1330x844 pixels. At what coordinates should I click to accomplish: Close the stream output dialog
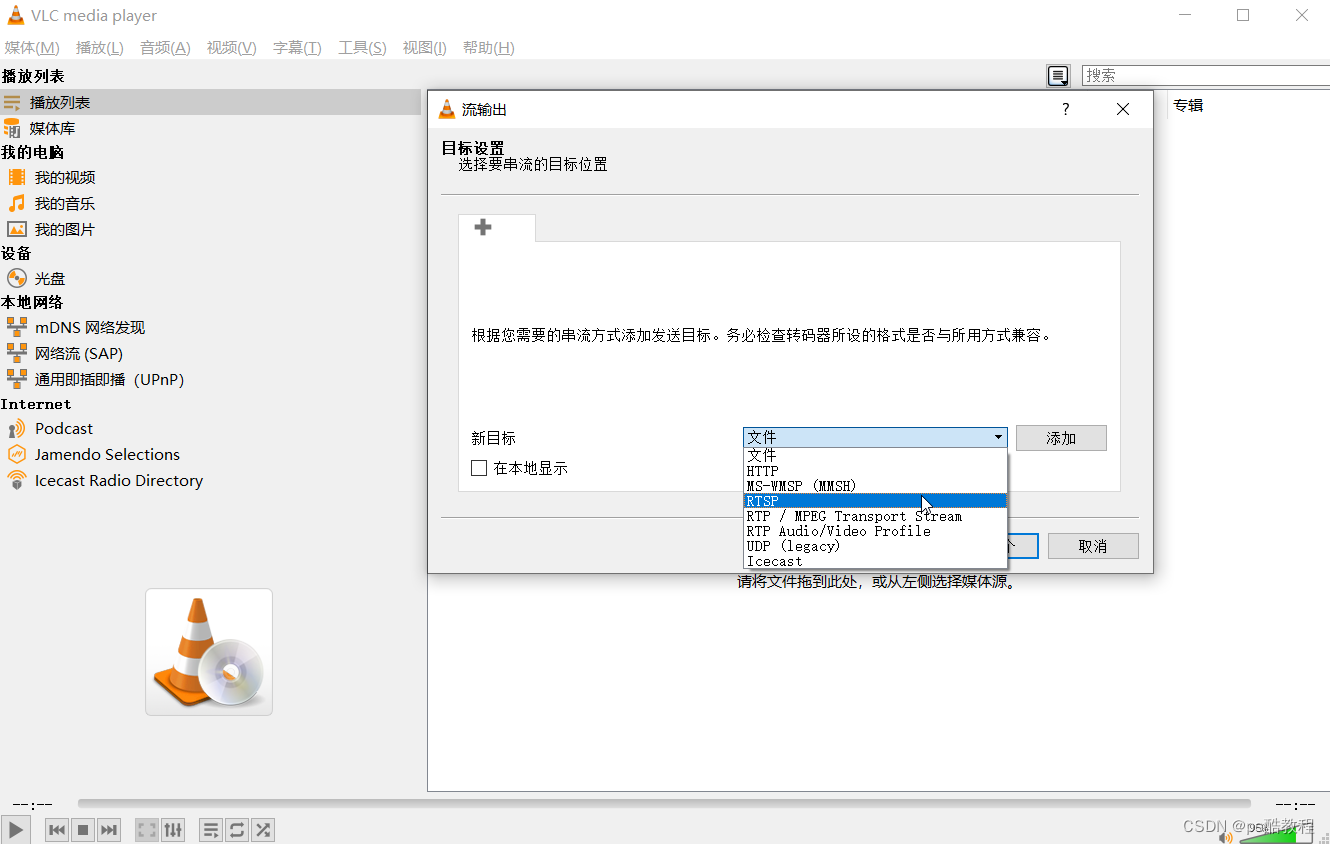(x=1123, y=109)
